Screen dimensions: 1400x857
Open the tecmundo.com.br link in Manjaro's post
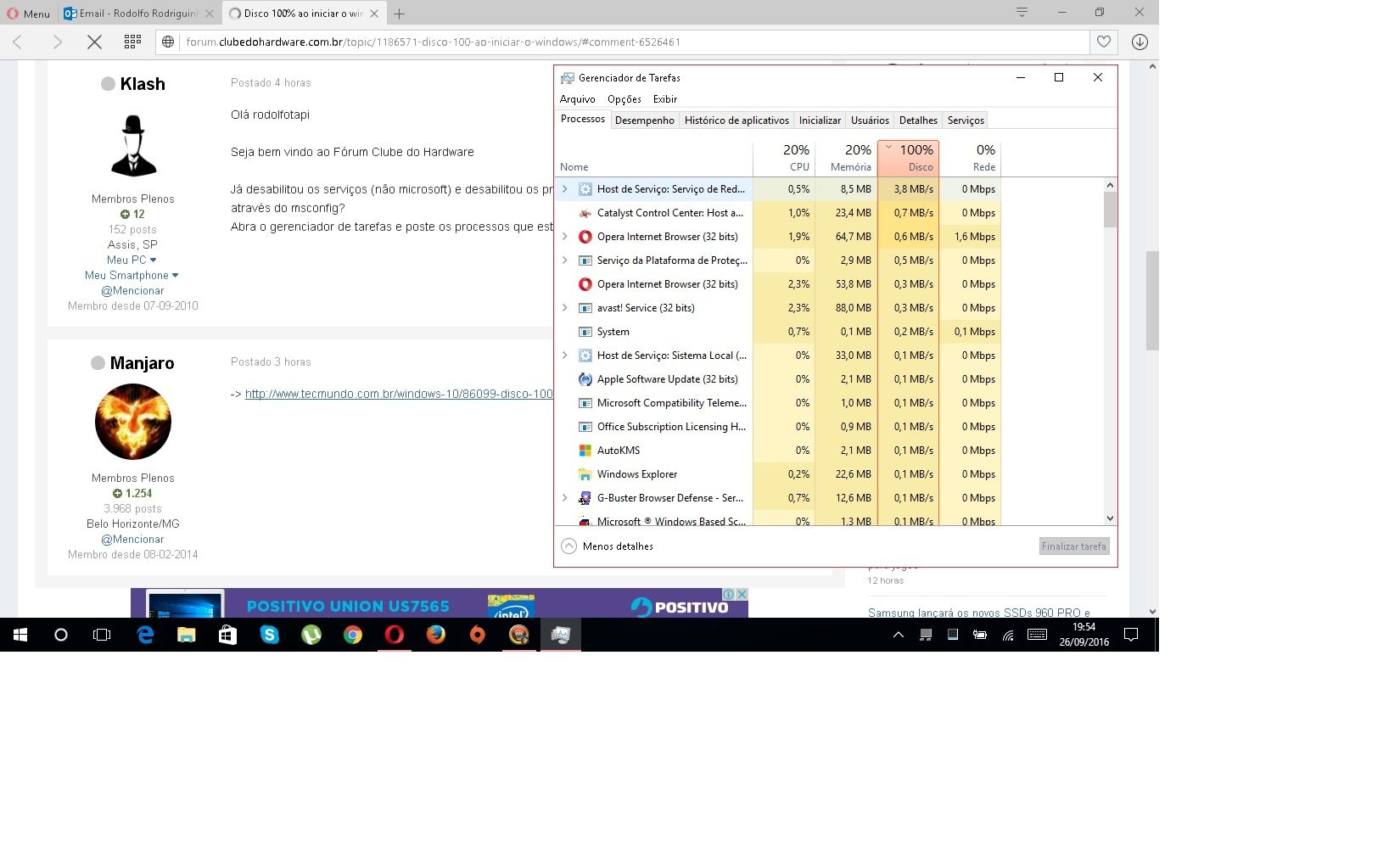point(399,394)
